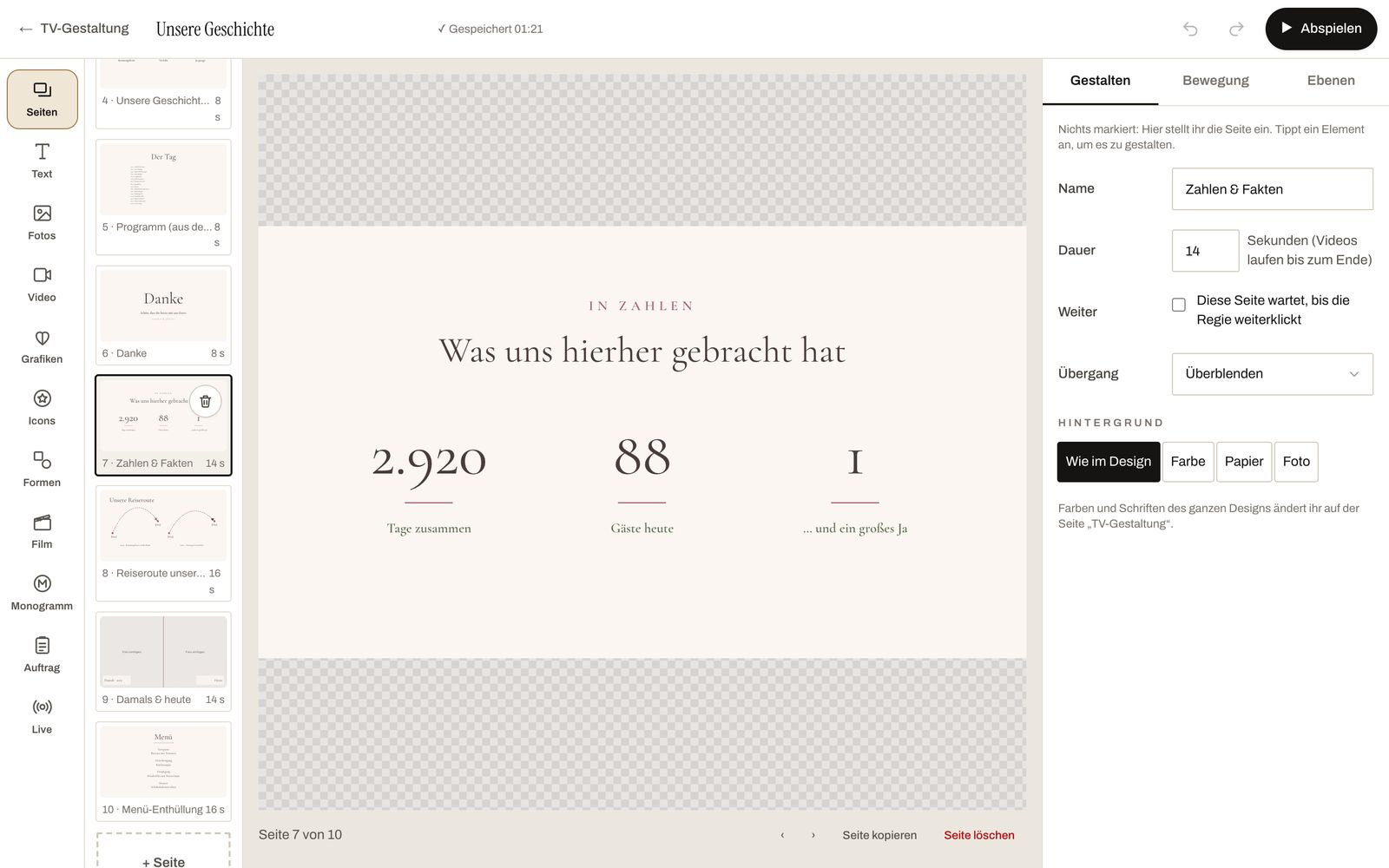This screenshot has height=868, width=1389.
Task: Click the number '2.920' on canvas
Action: [429, 460]
